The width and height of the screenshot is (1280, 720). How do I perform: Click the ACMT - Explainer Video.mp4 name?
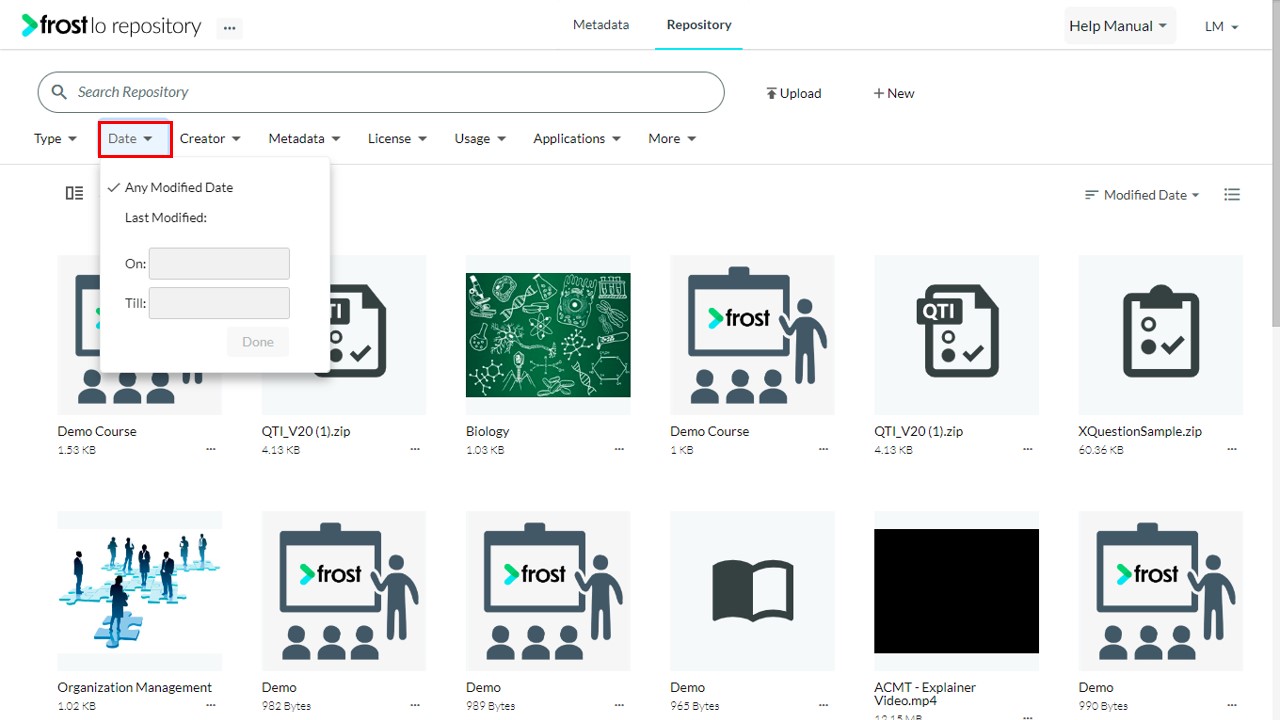click(925, 694)
